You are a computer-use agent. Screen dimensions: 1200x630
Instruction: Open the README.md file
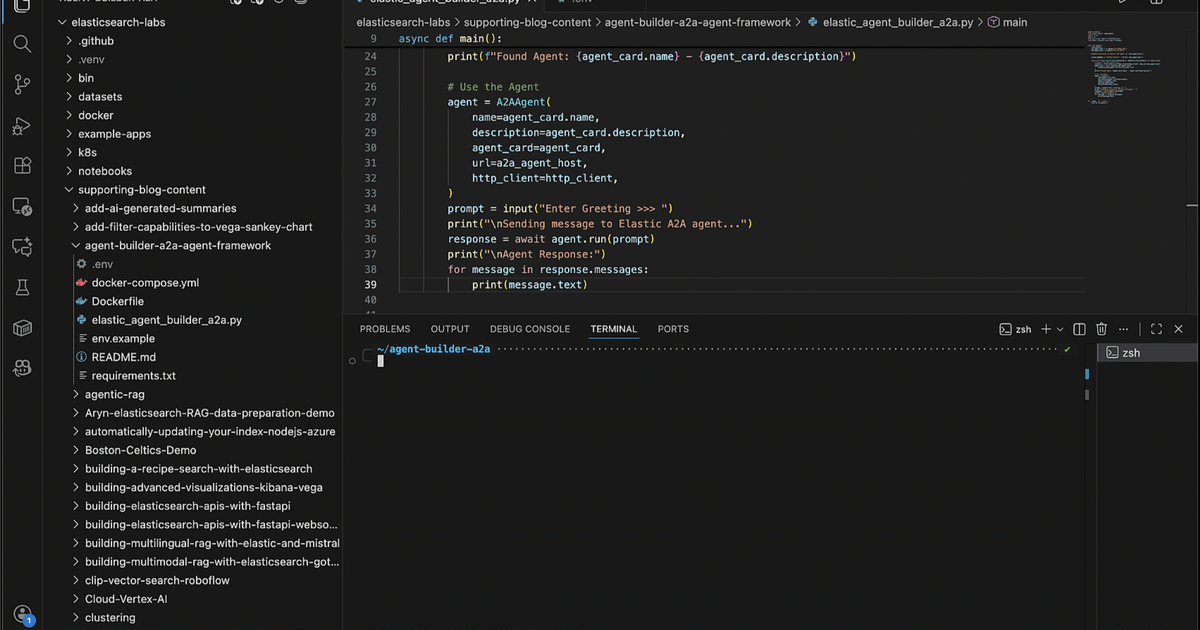(x=123, y=356)
